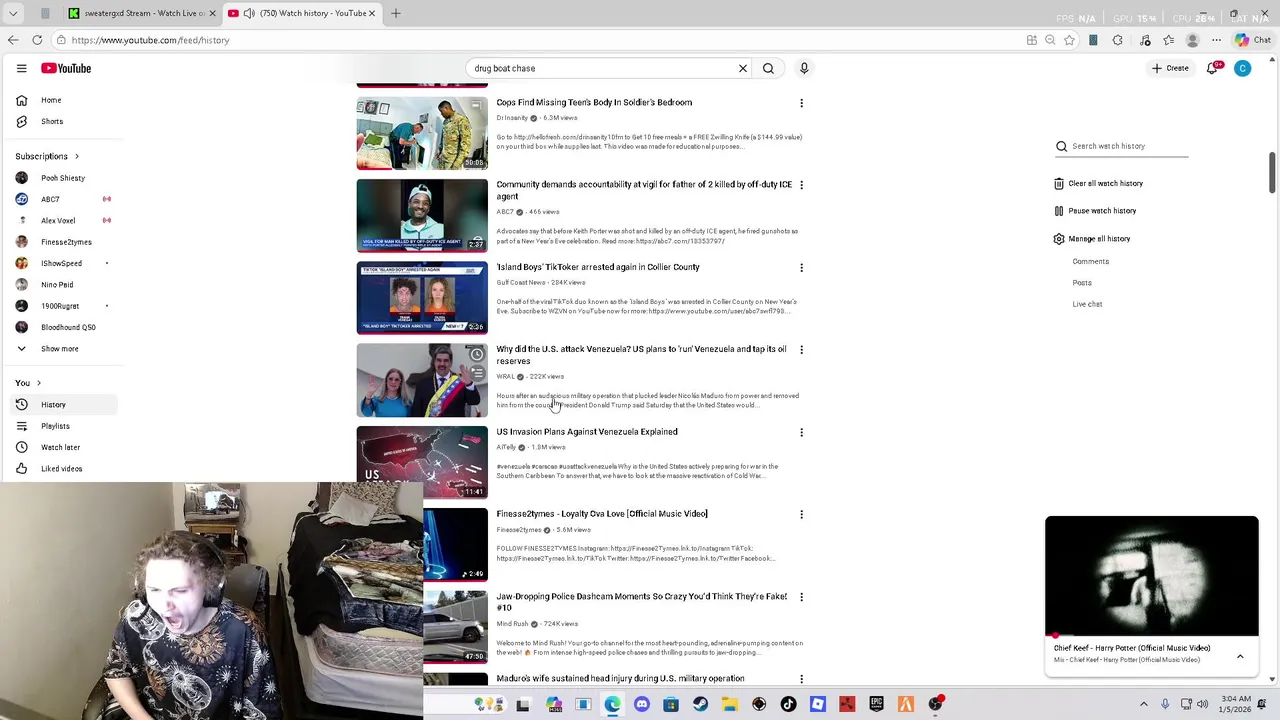Open options menu for 'Island Boys' TikToker video
The width and height of the screenshot is (1280, 720).
coord(801,268)
